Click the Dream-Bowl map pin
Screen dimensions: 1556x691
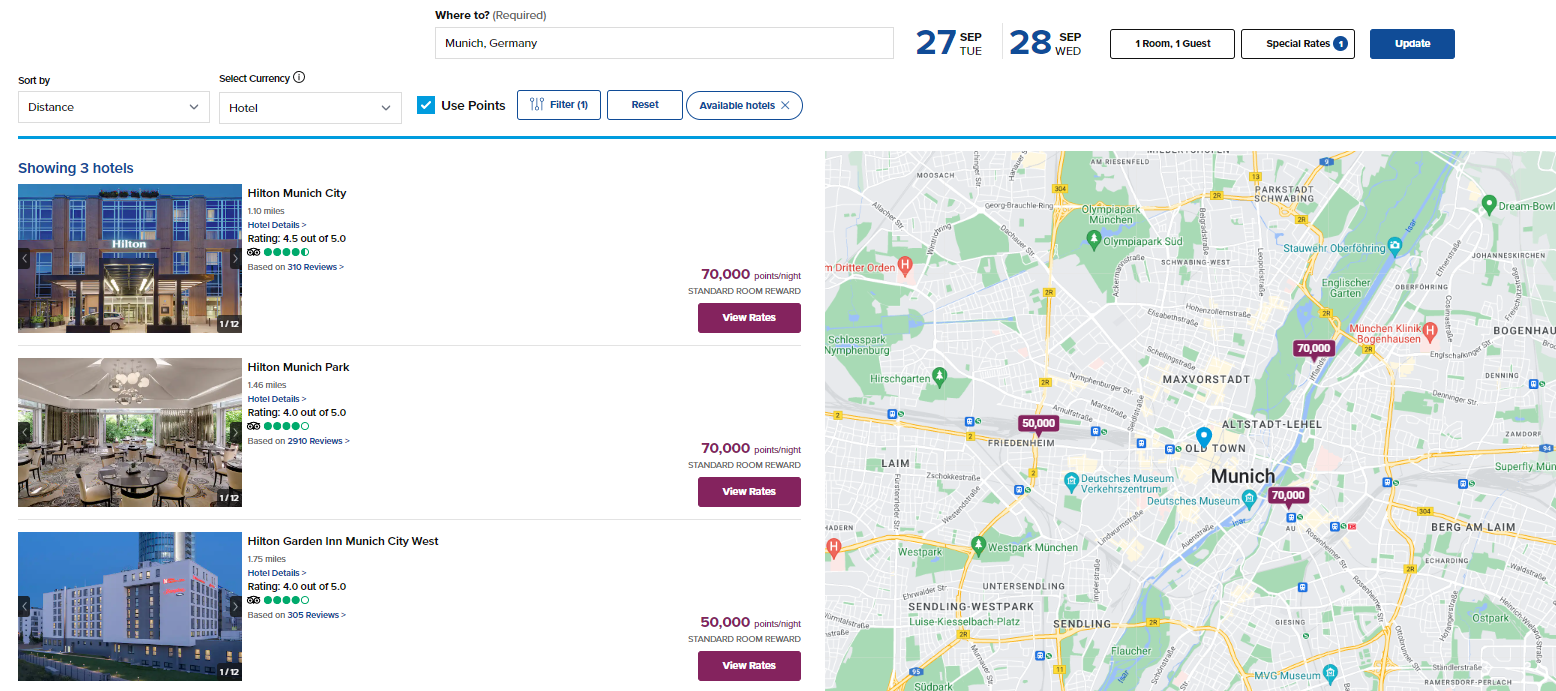(1488, 204)
